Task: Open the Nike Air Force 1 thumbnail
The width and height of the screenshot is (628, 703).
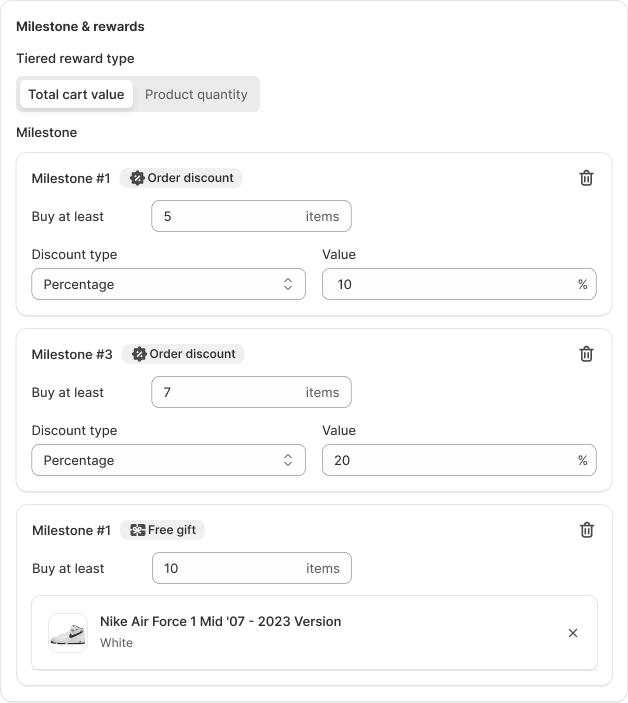Action: pyautogui.click(x=68, y=633)
